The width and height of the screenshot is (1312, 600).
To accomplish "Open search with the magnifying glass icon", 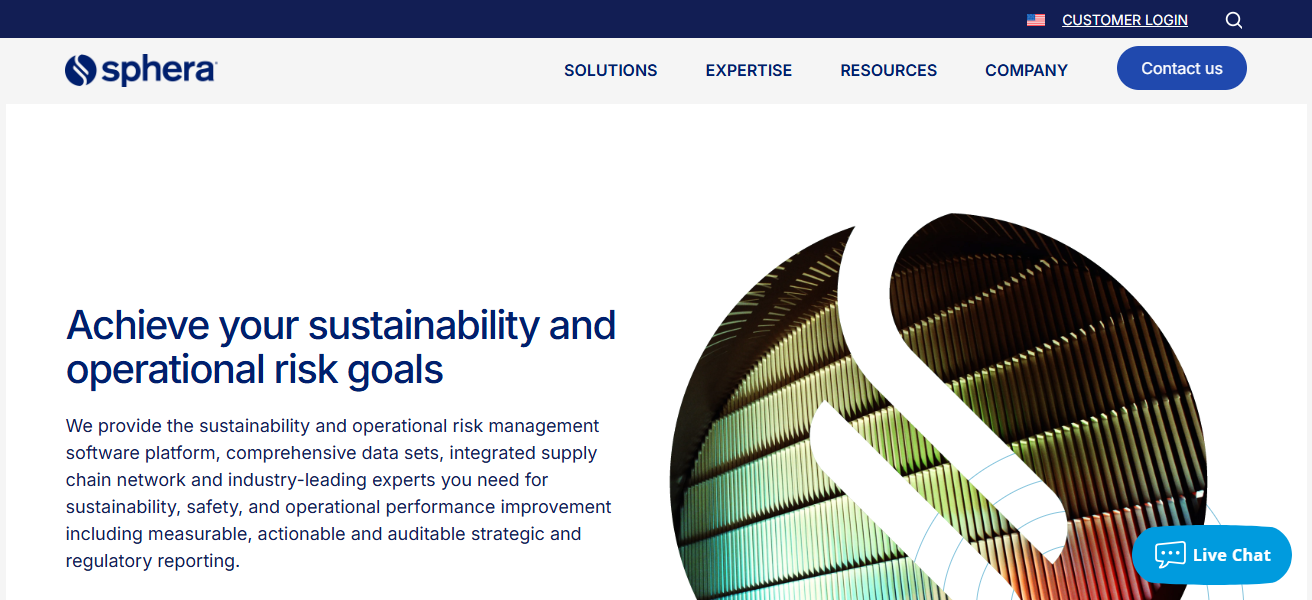I will pyautogui.click(x=1234, y=20).
